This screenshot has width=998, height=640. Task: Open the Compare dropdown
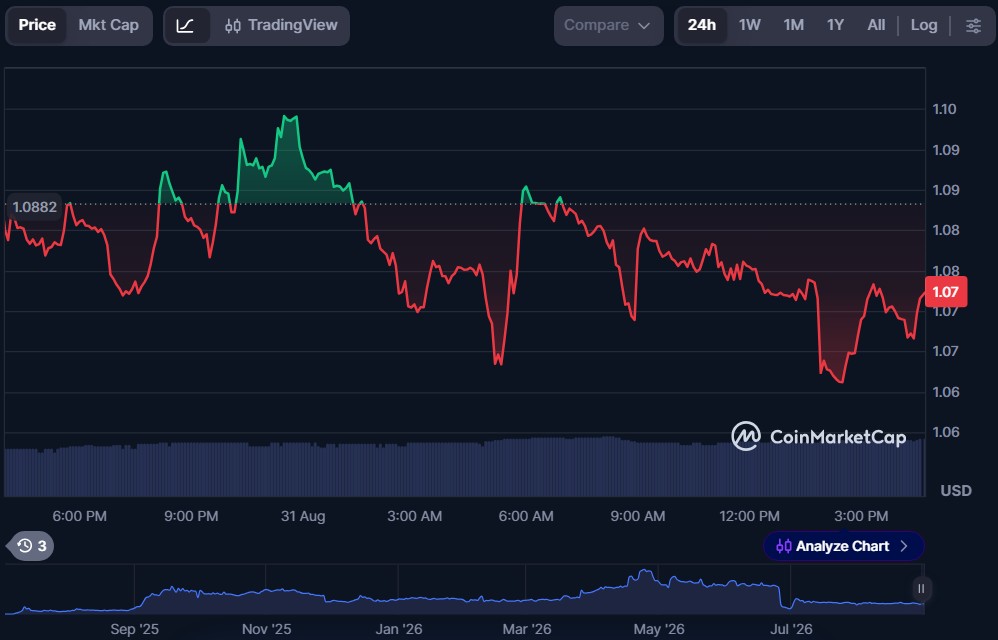pos(608,26)
